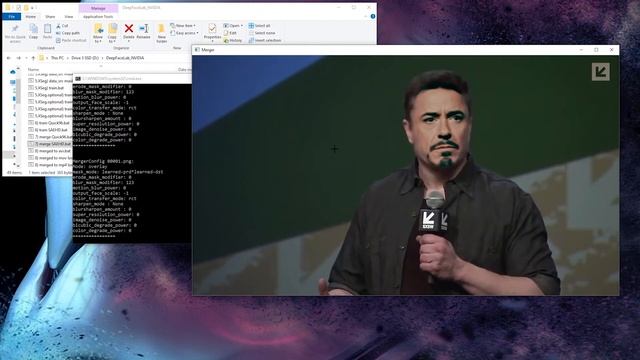Open the Open dropdown in ribbon
Screen dimensions: 640x360
pos(233,26)
